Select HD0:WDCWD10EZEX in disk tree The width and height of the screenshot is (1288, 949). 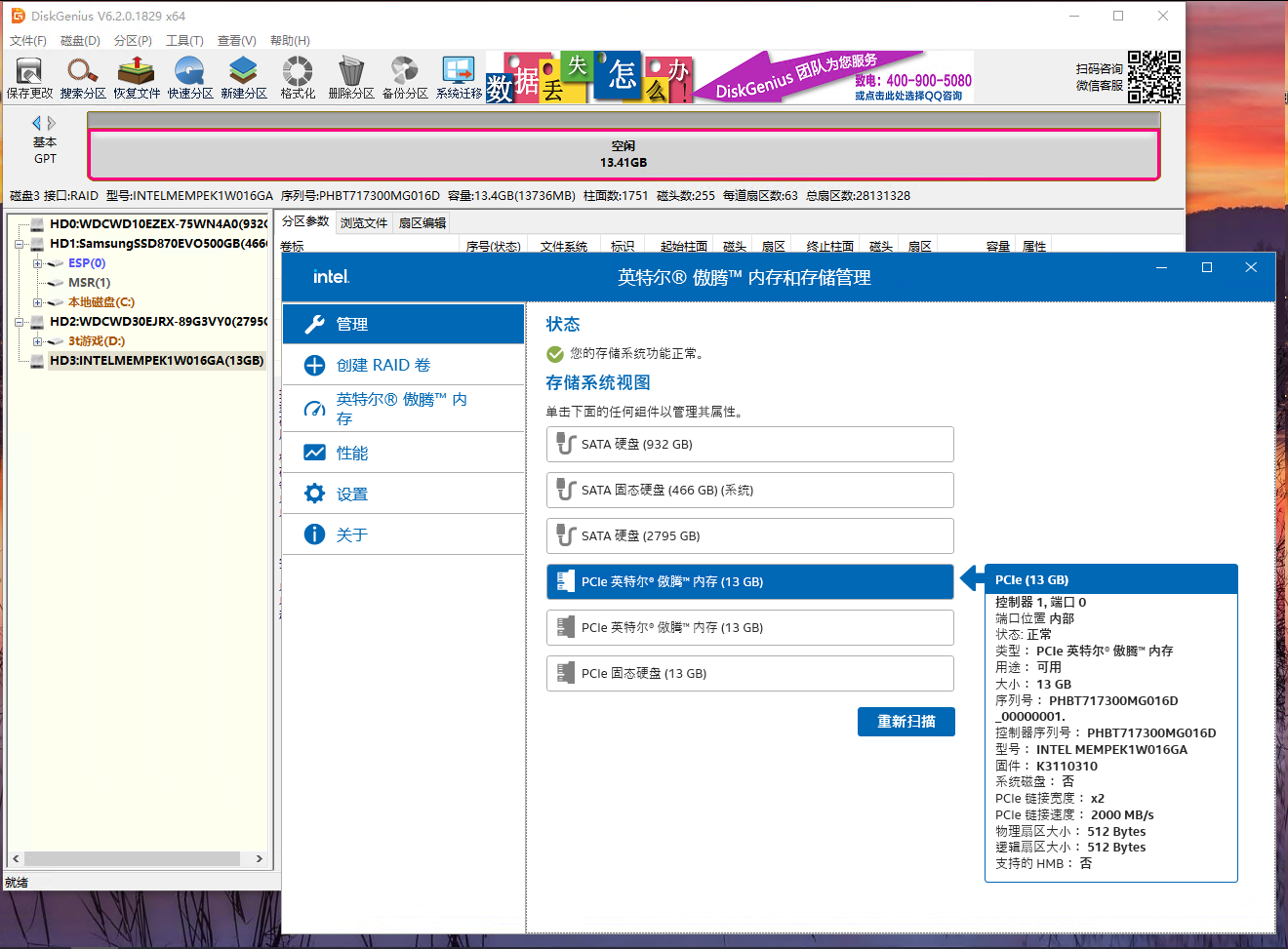point(158,224)
